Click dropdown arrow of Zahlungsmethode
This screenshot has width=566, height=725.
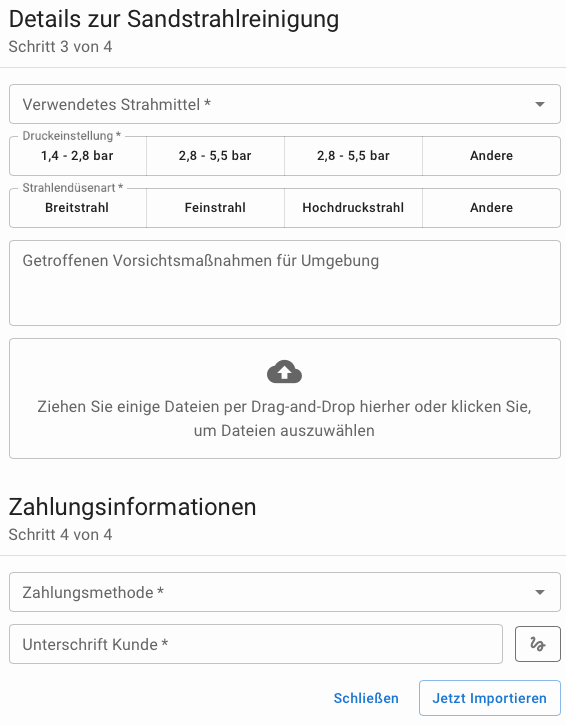click(540, 592)
